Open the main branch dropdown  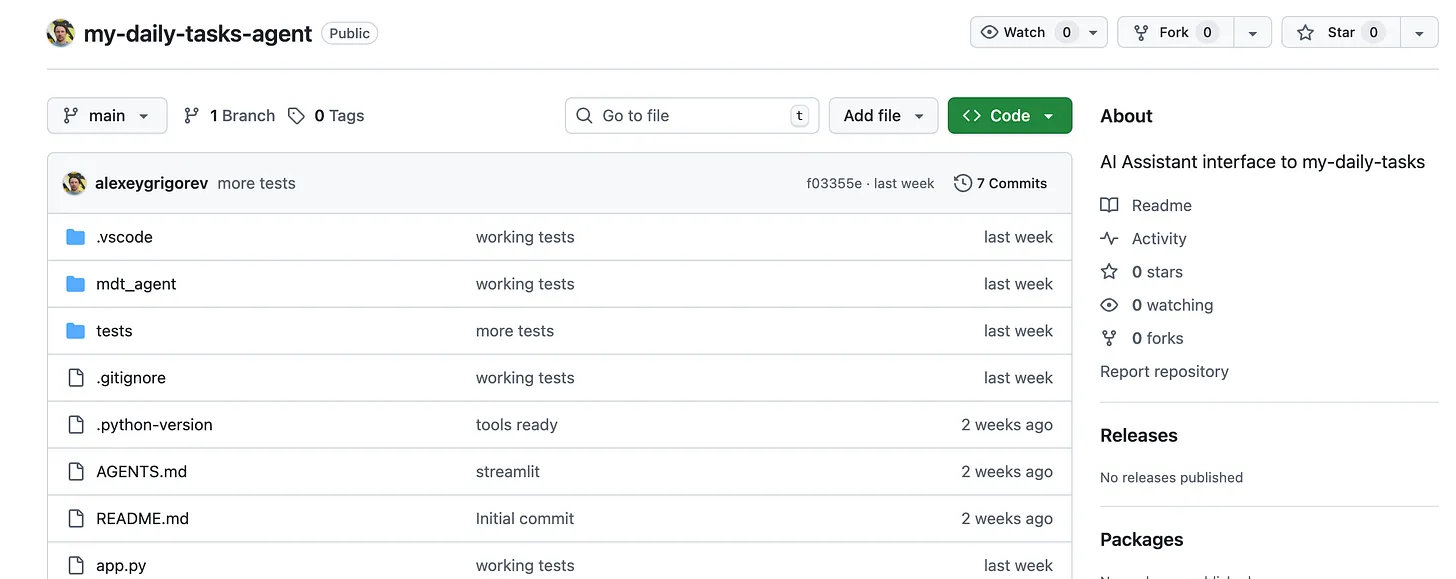[x=107, y=115]
